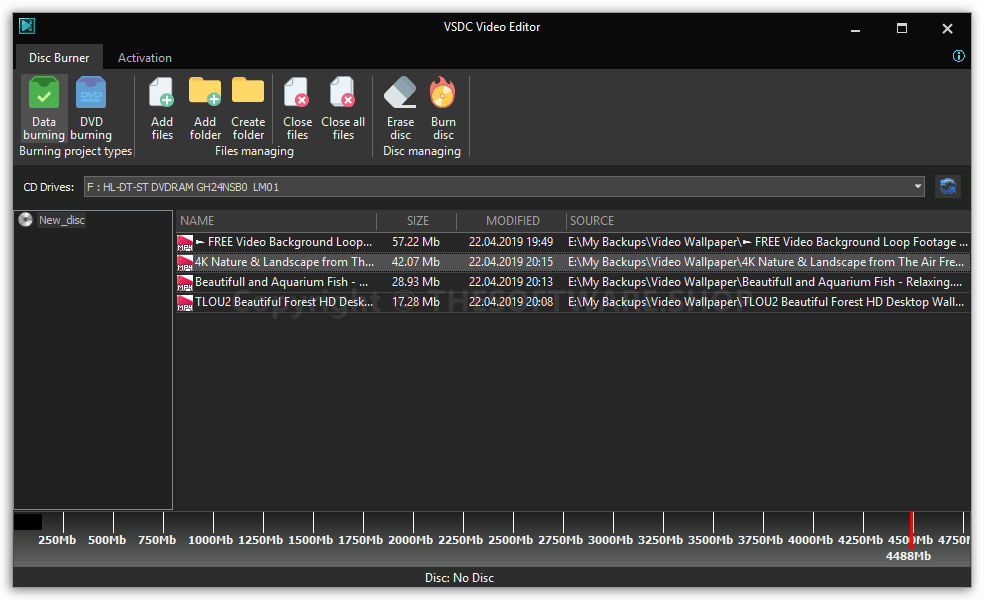Refresh the CD drives list
This screenshot has width=984, height=600.
click(x=948, y=186)
